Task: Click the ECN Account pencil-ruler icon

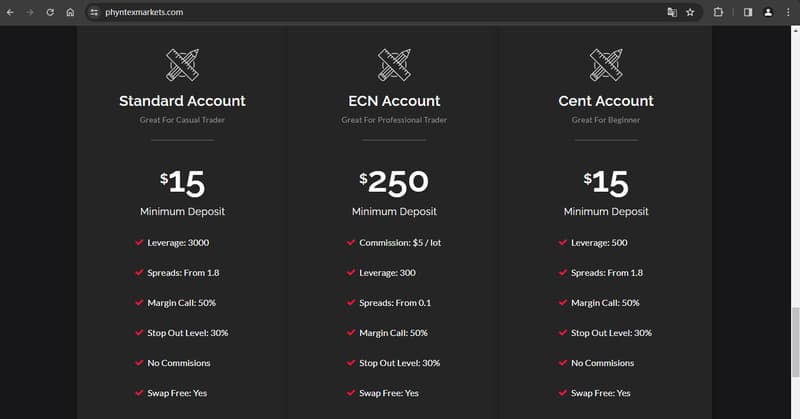Action: [394, 65]
